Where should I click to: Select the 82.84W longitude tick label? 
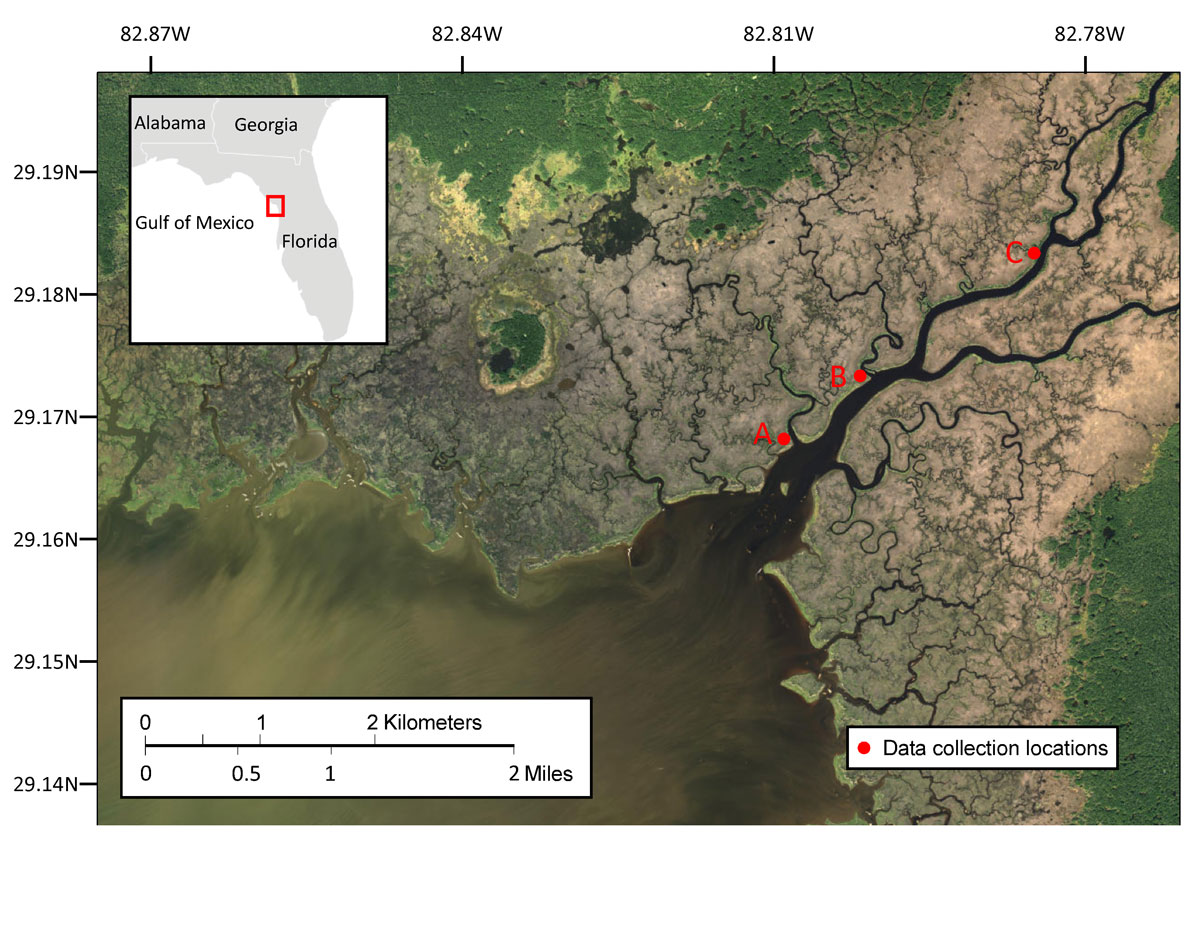coord(465,33)
